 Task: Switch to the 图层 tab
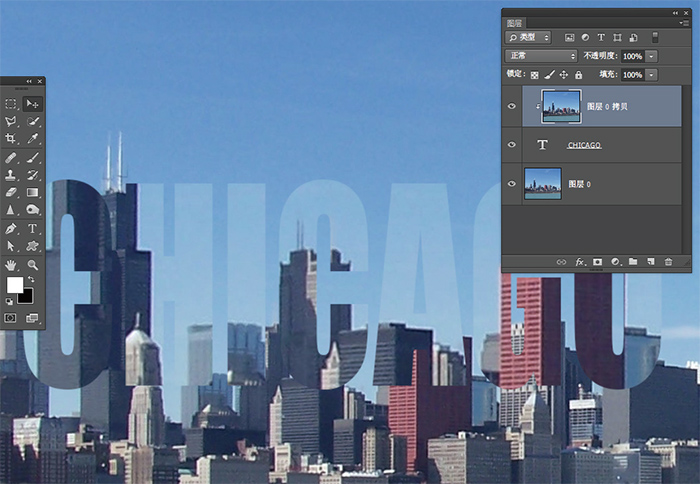514,23
